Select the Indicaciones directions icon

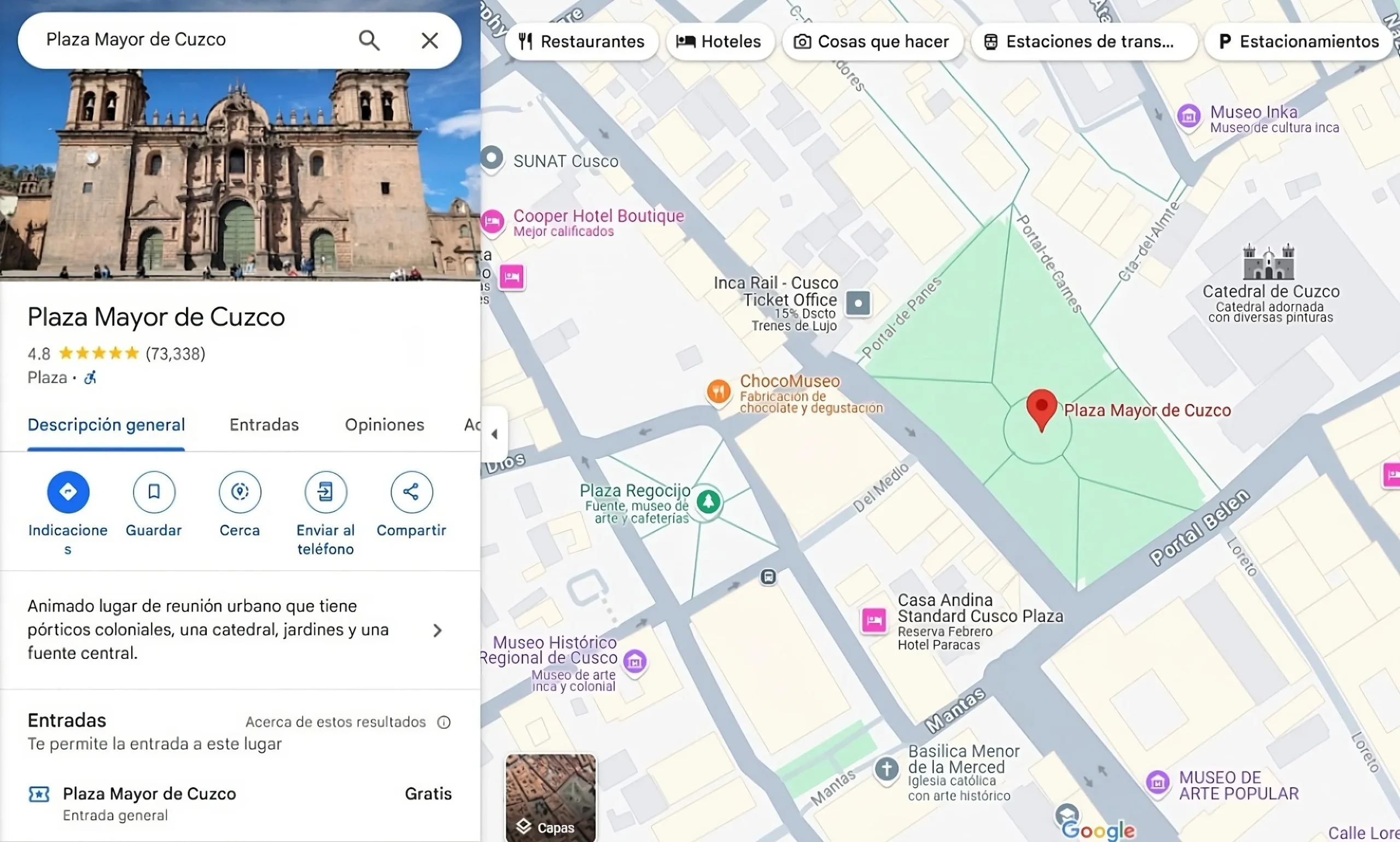(67, 492)
